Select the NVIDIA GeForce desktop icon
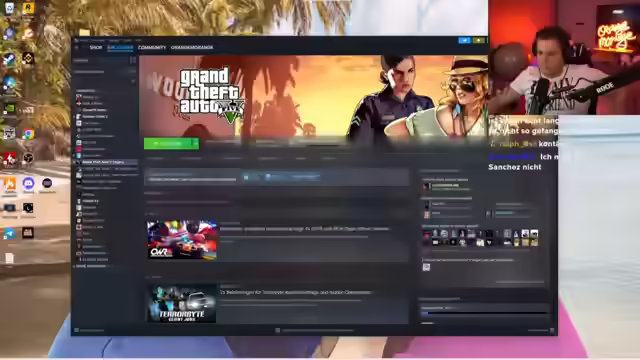 coord(9,109)
